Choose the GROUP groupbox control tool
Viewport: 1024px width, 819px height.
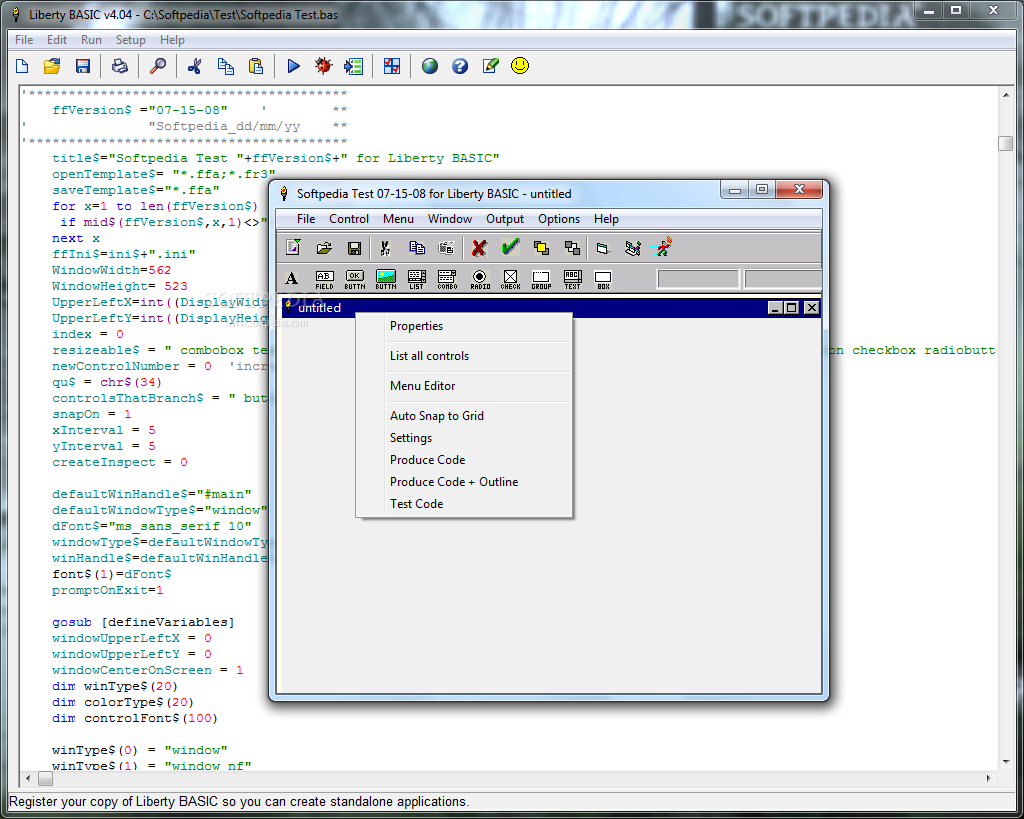coord(541,279)
